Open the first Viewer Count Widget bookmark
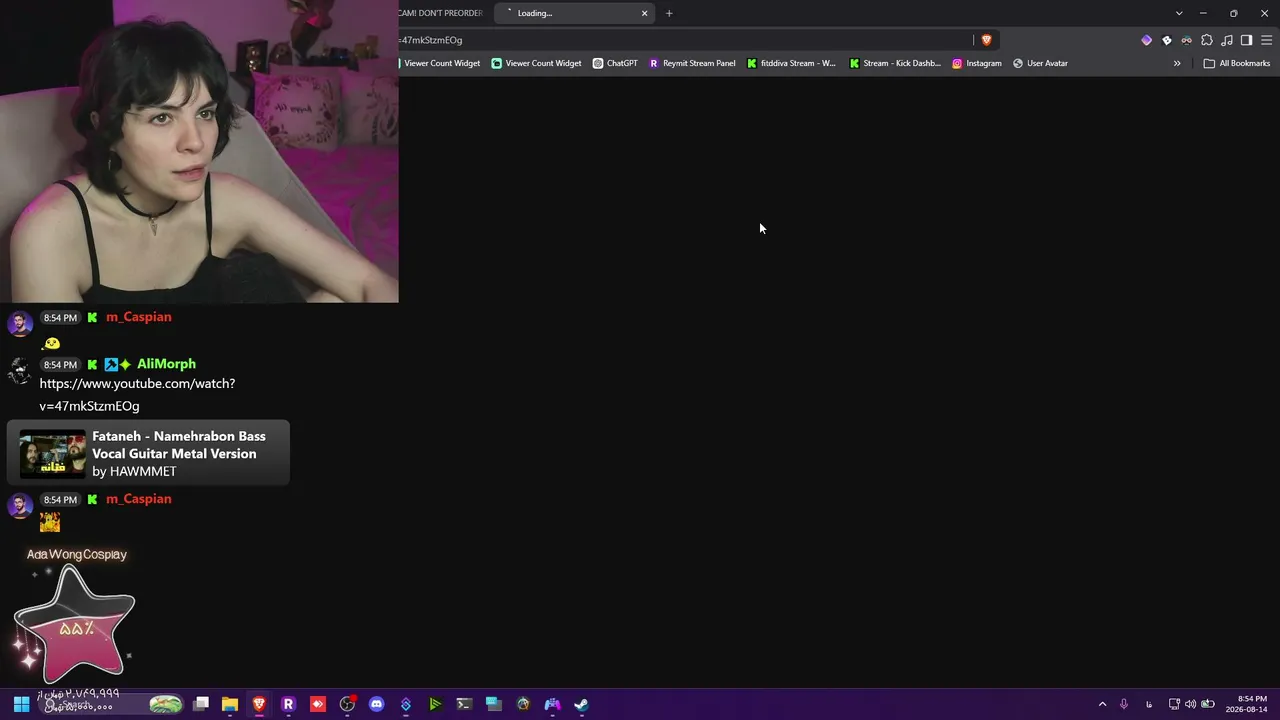 pos(440,63)
